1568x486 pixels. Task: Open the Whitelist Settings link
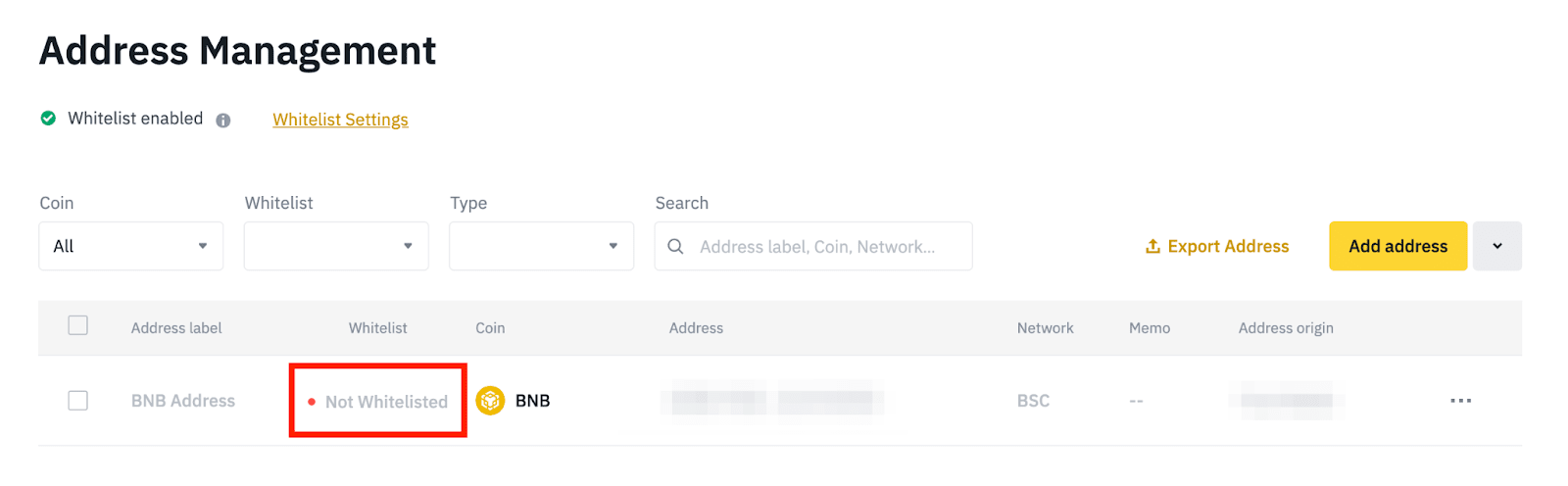(x=340, y=120)
